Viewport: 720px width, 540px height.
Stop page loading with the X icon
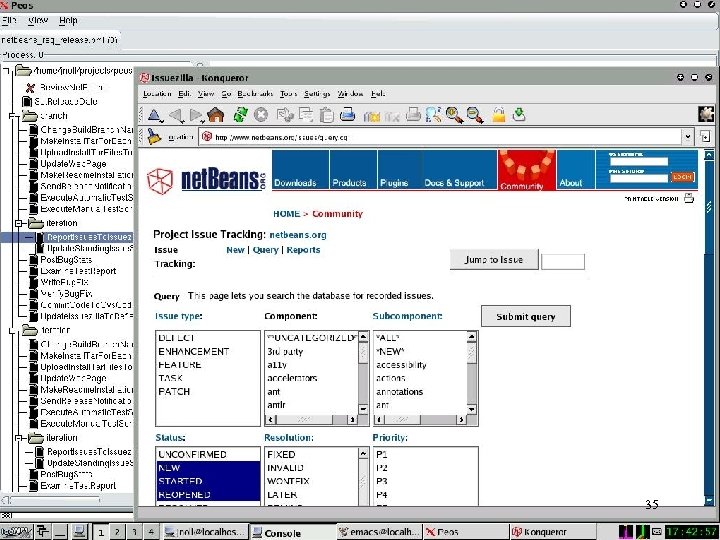click(x=261, y=115)
